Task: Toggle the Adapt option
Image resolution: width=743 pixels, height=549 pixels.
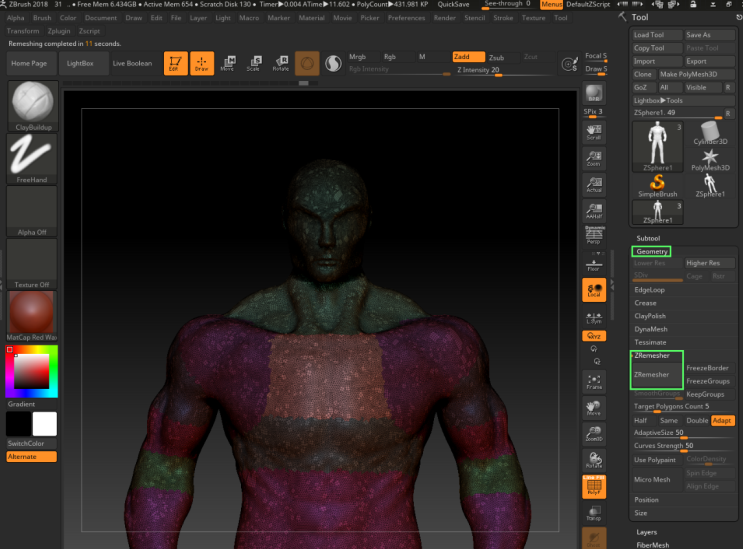Action: click(722, 421)
